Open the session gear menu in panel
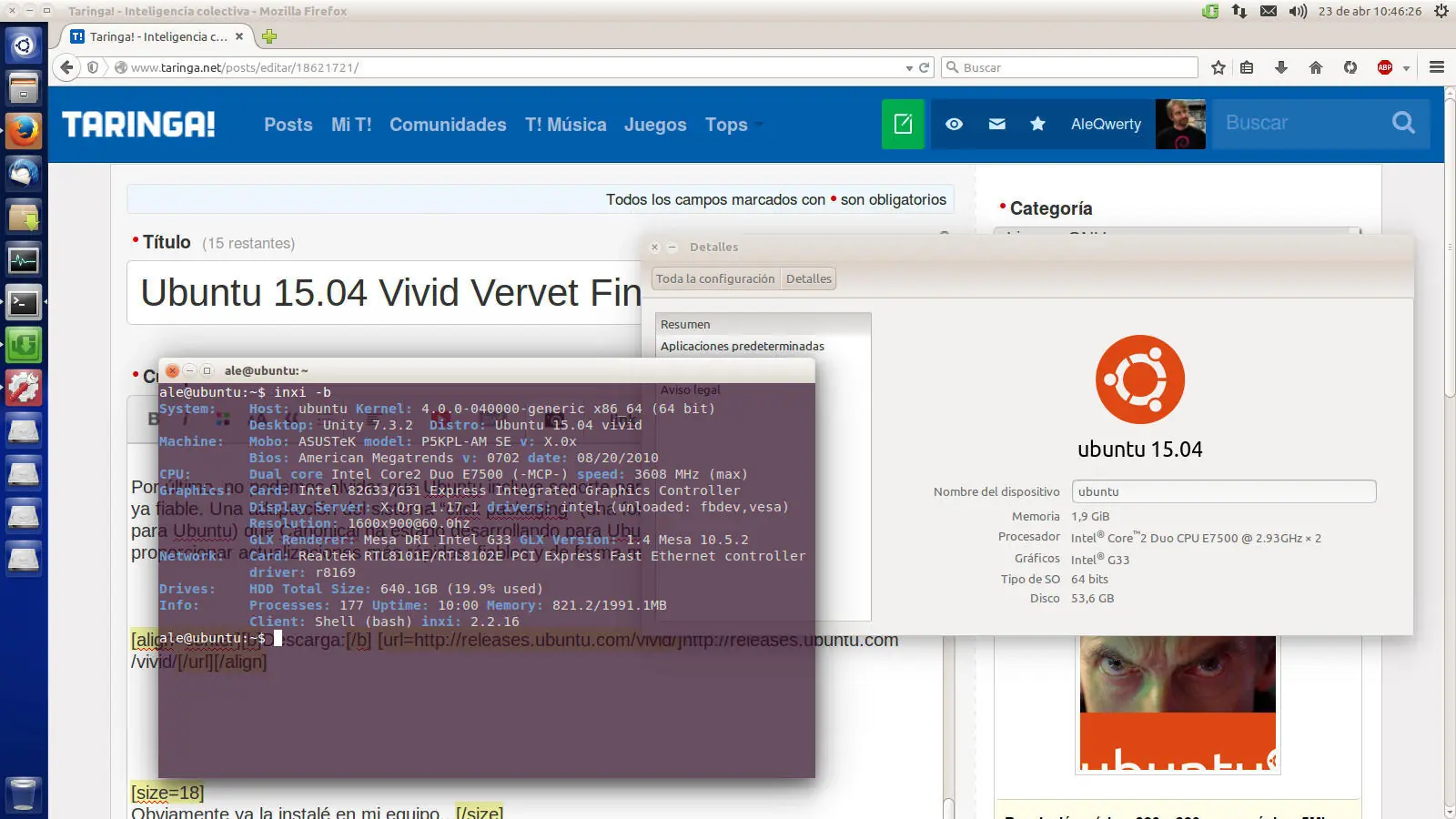 click(1441, 11)
